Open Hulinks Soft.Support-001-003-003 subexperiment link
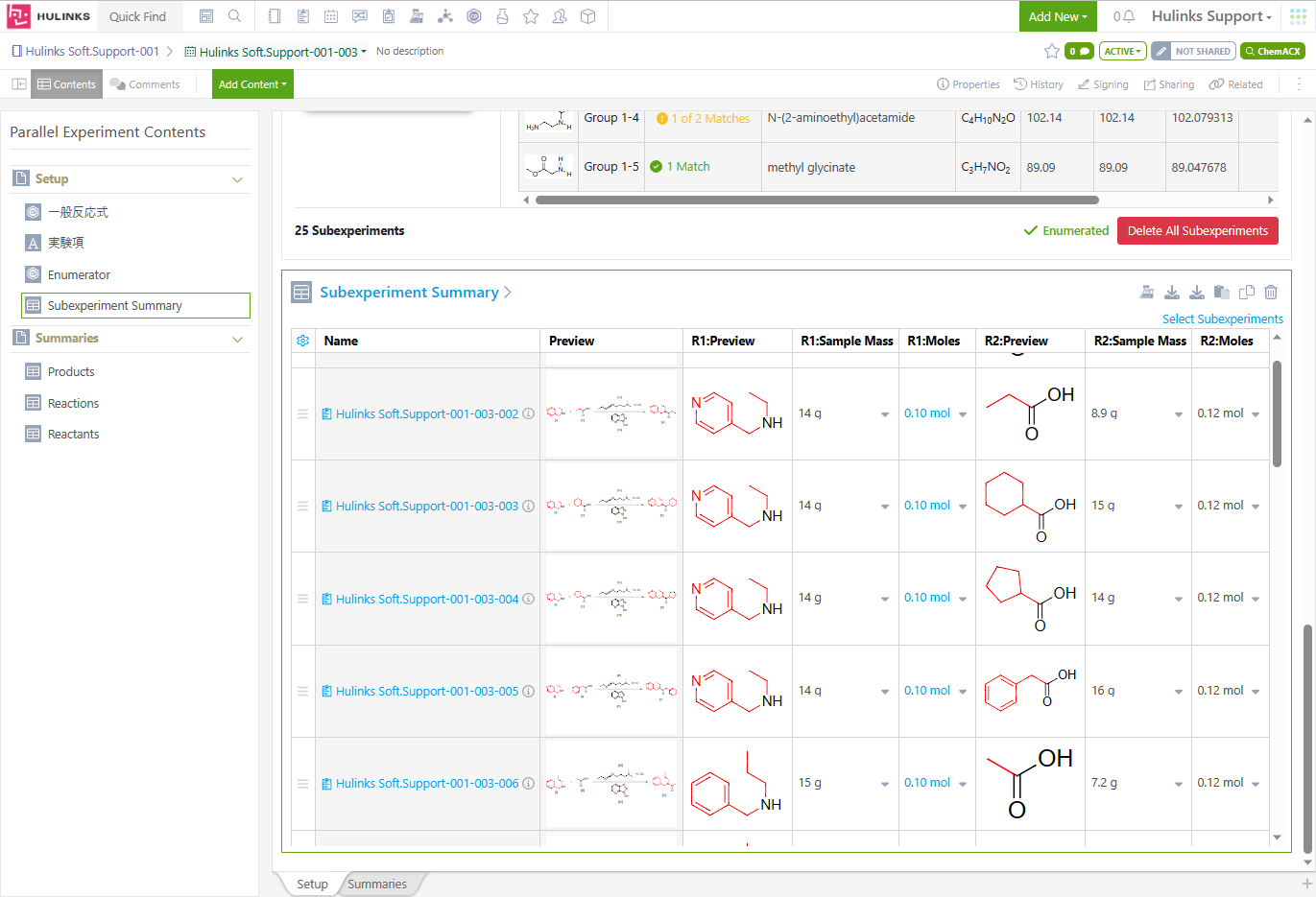This screenshot has width=1316, height=897. (x=427, y=507)
